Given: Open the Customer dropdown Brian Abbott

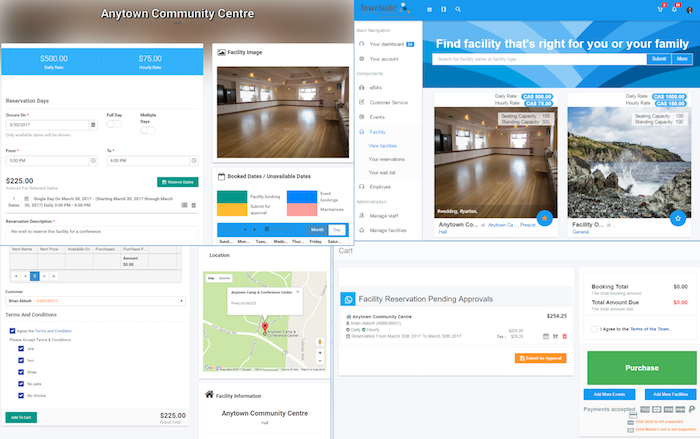Looking at the screenshot, I should pos(95,301).
